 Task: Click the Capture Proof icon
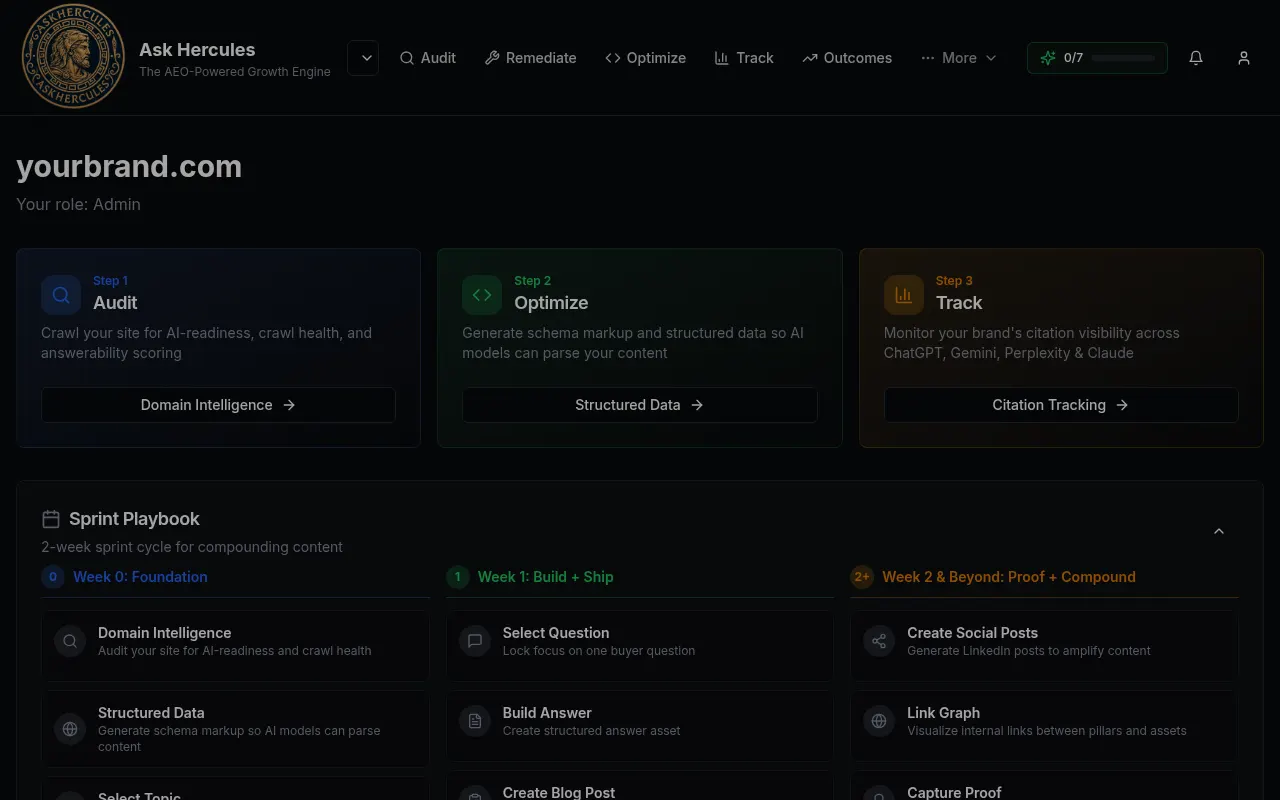pos(879,795)
